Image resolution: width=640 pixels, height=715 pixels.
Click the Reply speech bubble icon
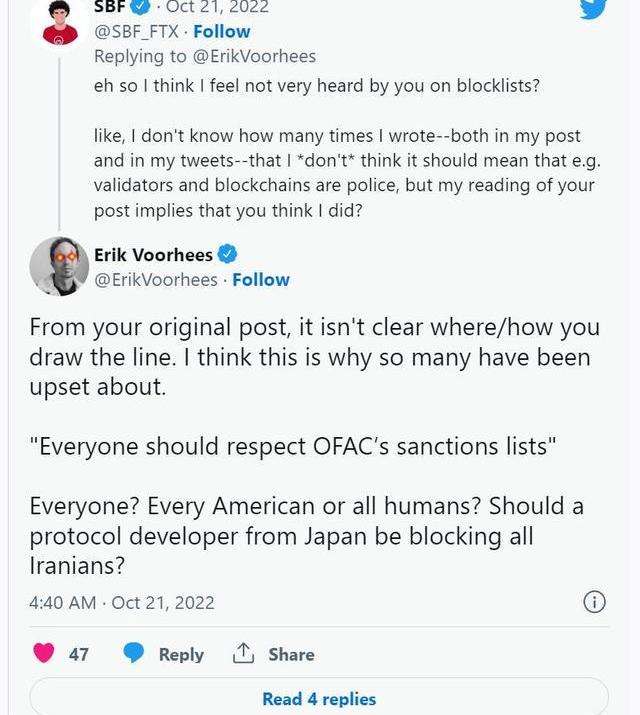[134, 654]
